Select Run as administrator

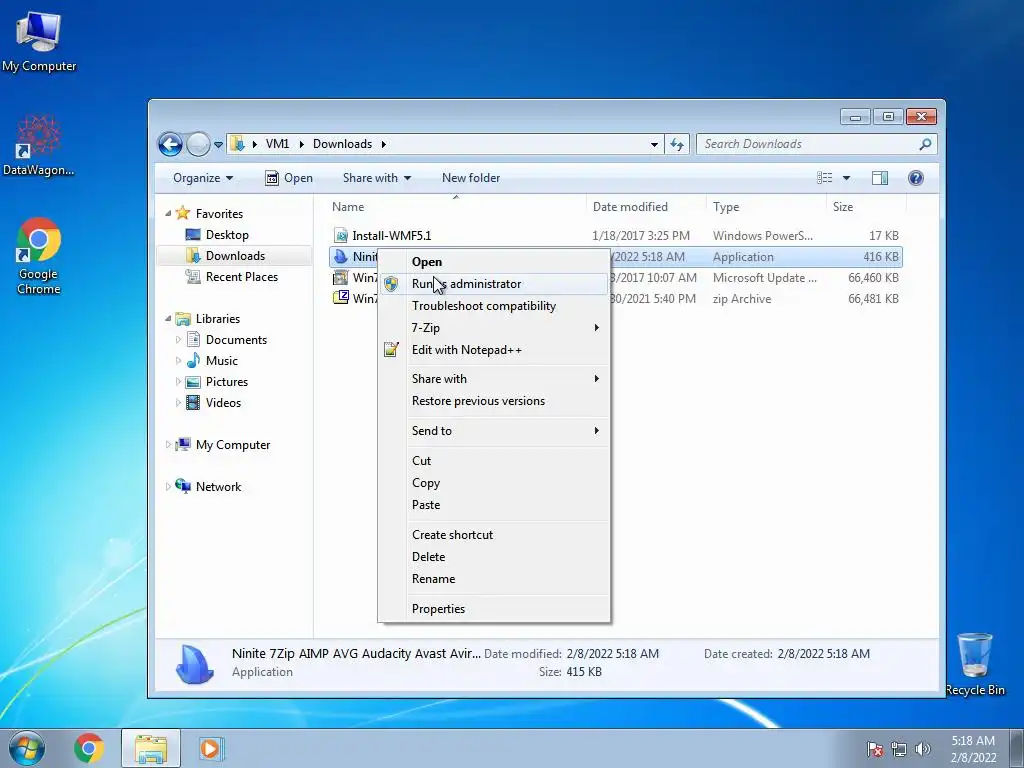(x=494, y=284)
